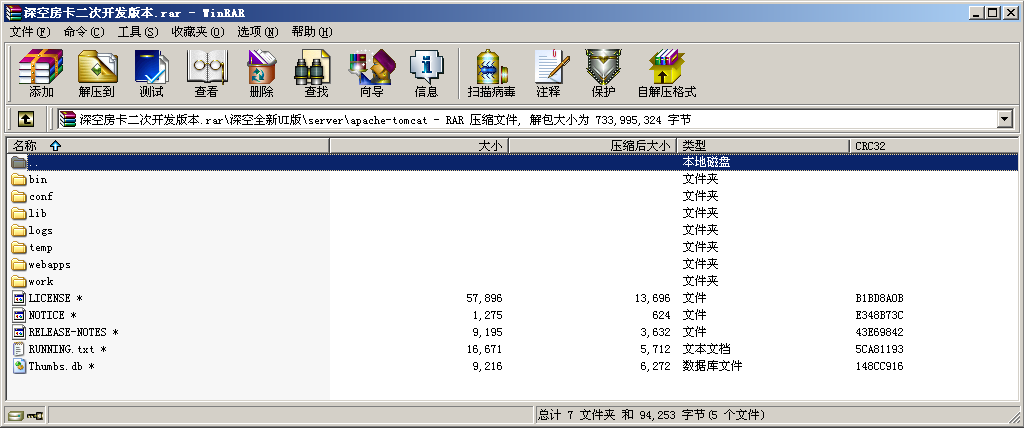Image resolution: width=1024 pixels, height=428 pixels.
Task: Go up one folder level button
Action: click(26, 120)
